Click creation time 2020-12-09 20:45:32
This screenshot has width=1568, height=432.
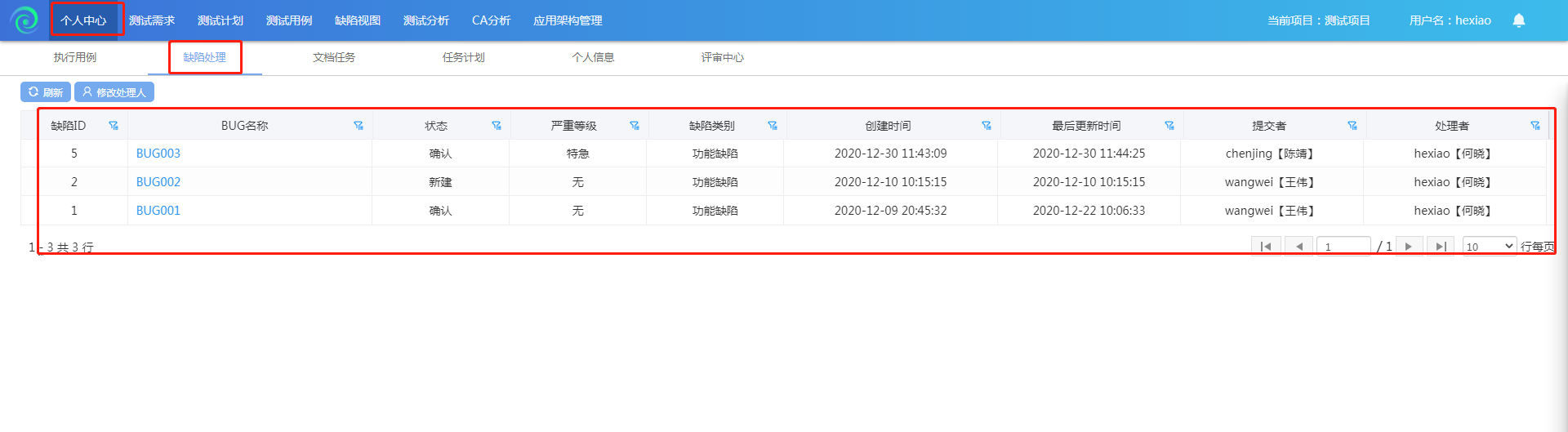[x=891, y=211]
